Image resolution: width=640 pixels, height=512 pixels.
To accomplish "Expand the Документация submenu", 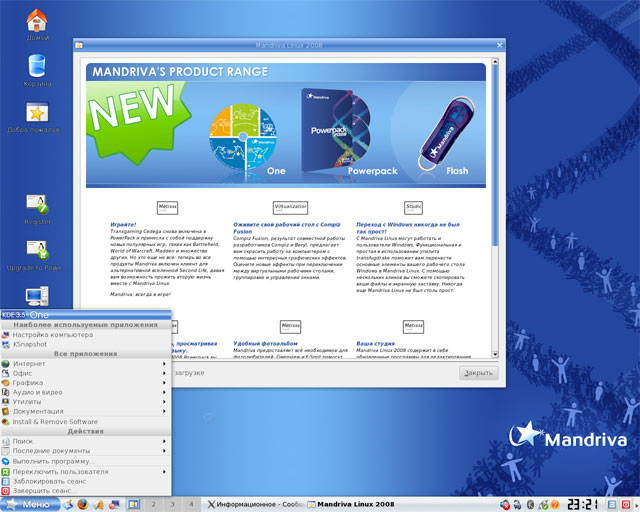I will [86, 411].
